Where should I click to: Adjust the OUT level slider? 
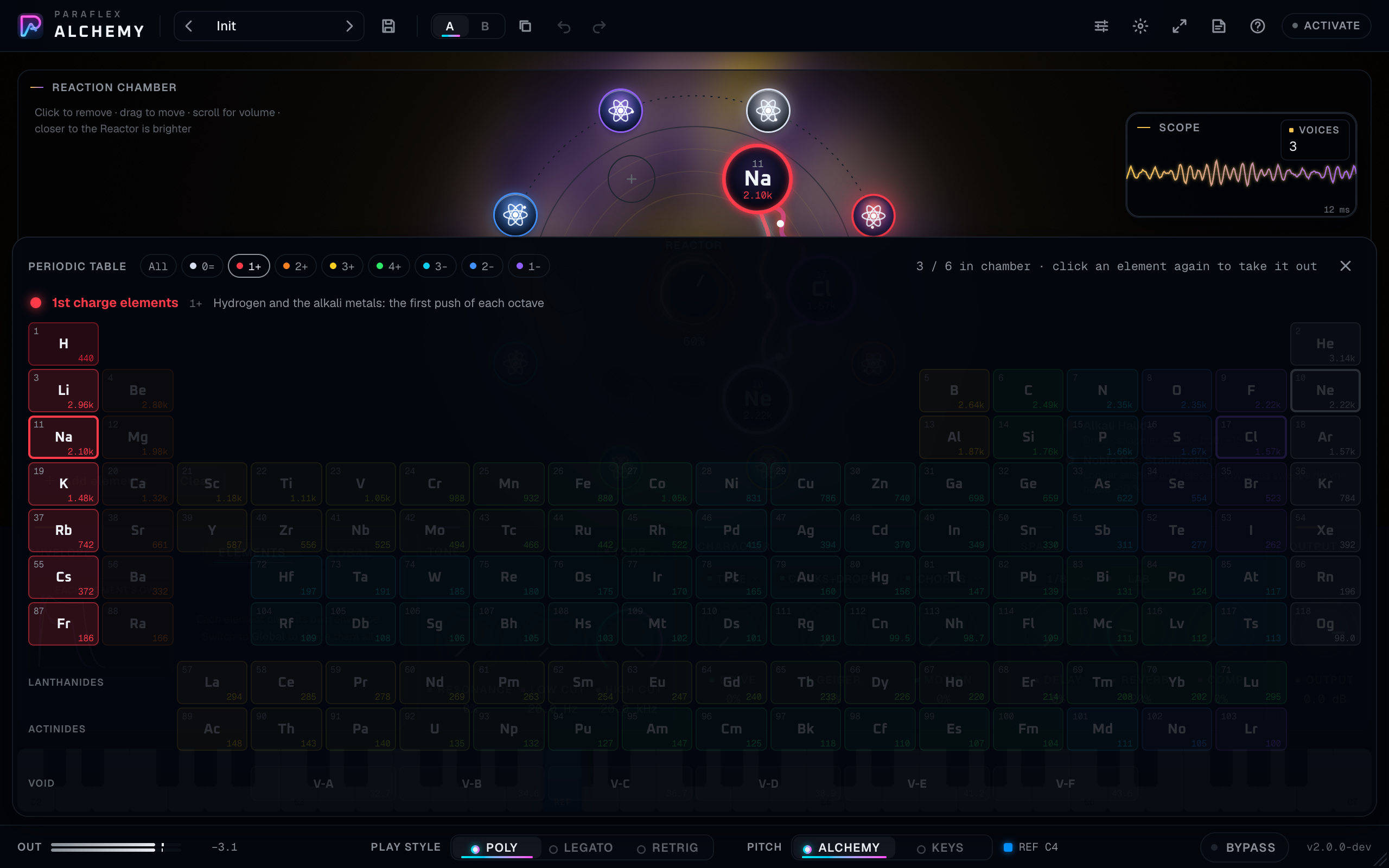[x=116, y=847]
